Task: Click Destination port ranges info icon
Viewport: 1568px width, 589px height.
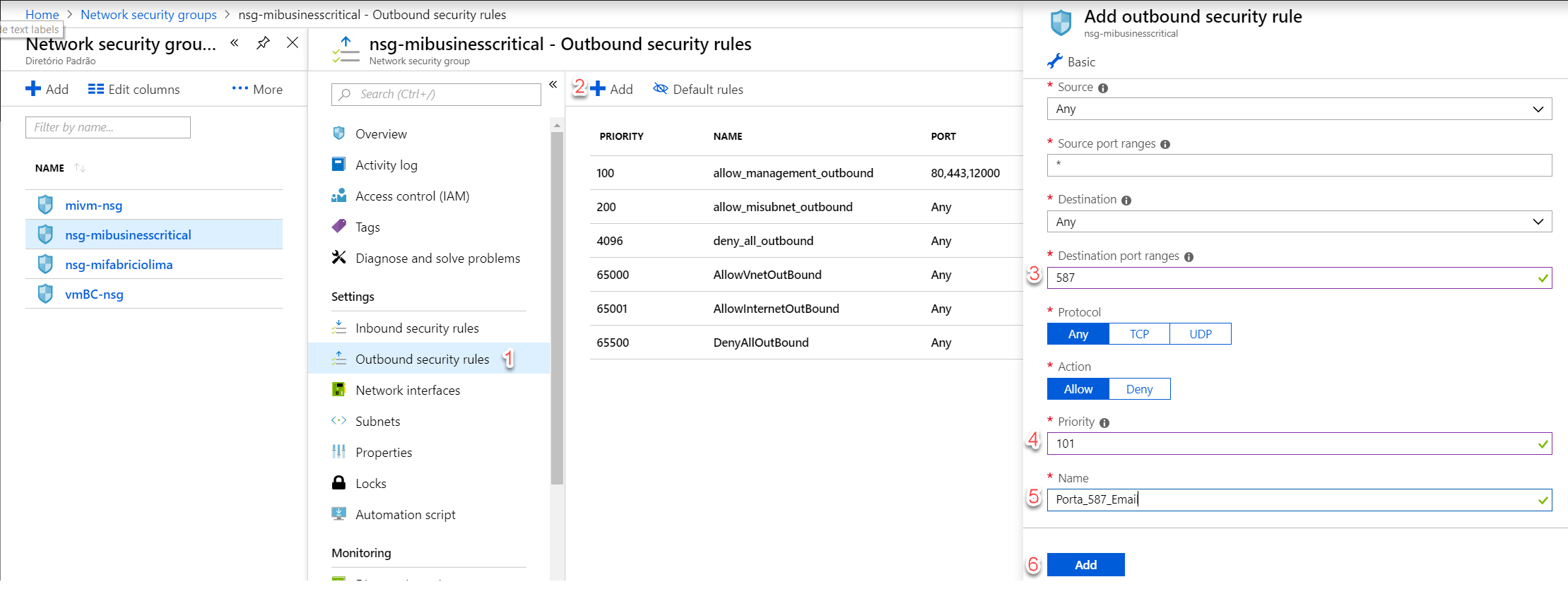Action: click(x=1189, y=257)
